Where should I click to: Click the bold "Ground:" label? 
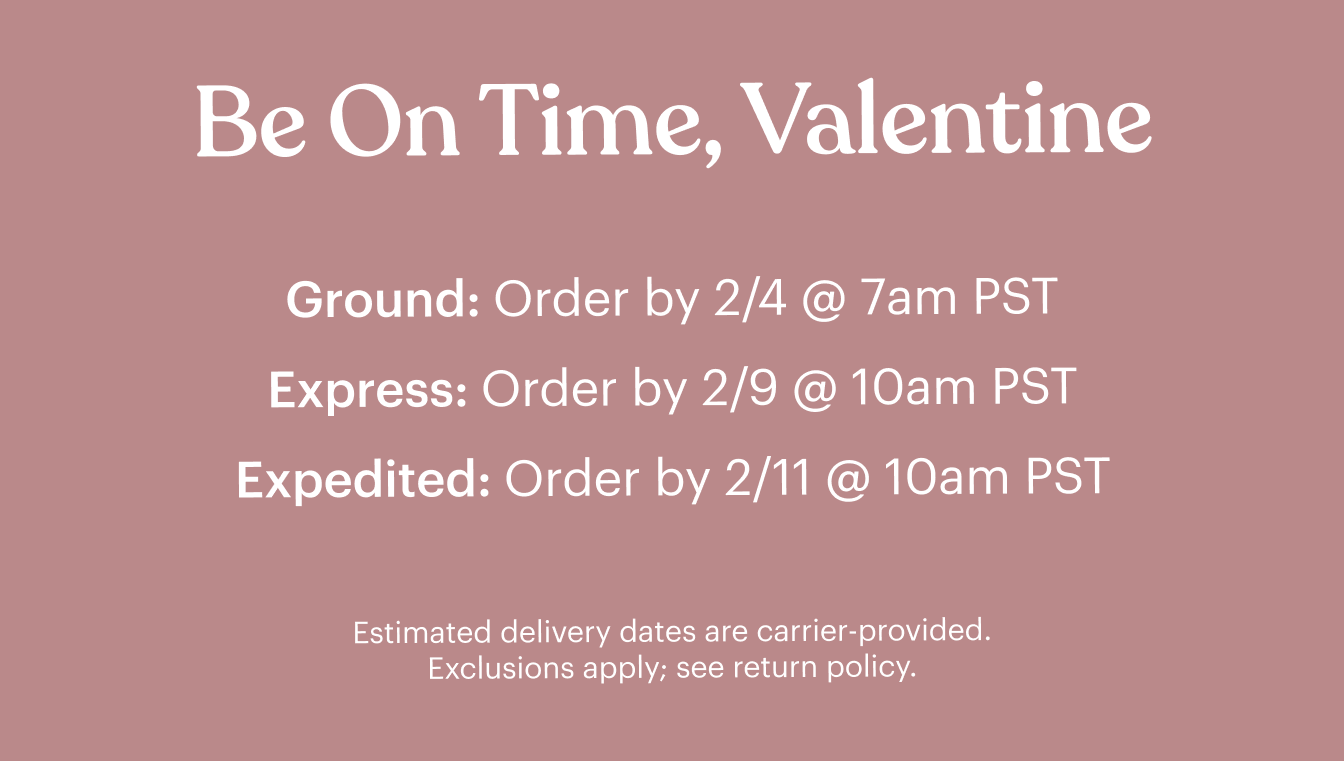pyautogui.click(x=383, y=300)
